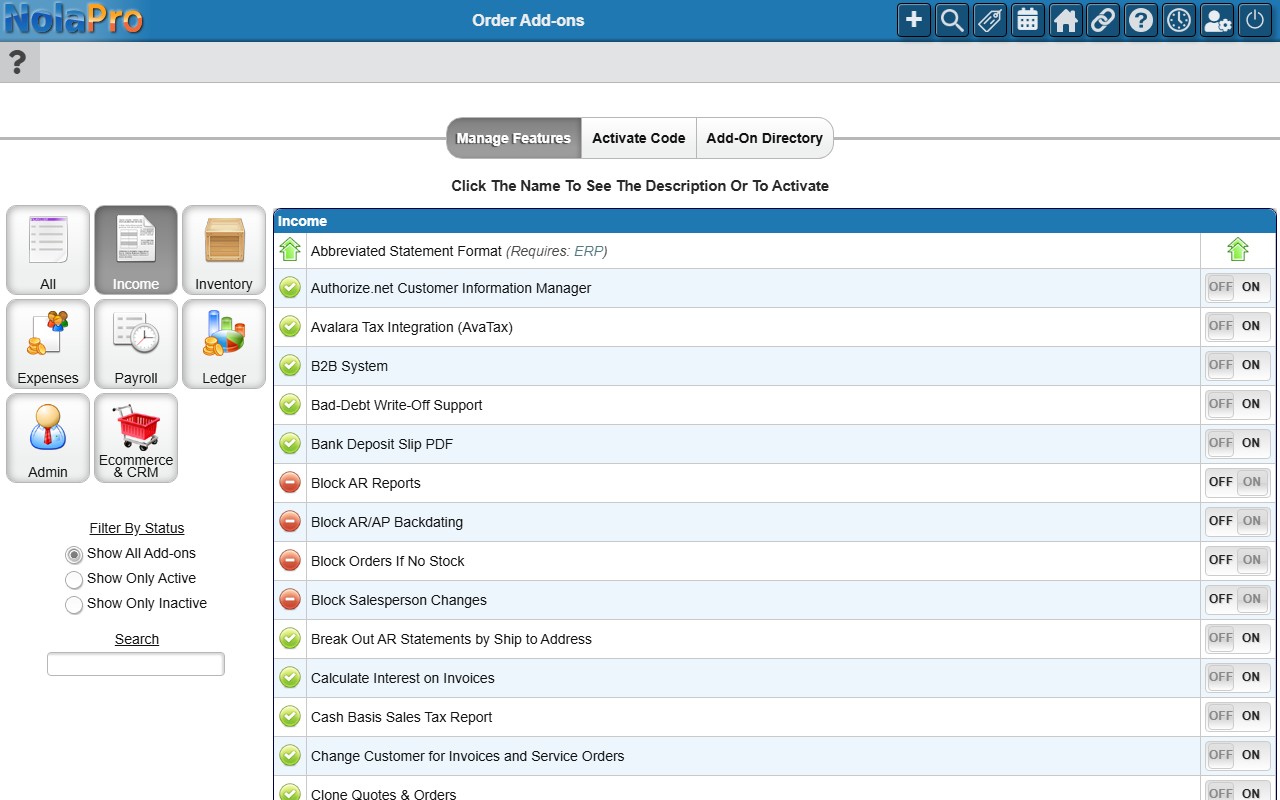The height and width of the screenshot is (800, 1280).
Task: Toggle Block AR/AP Backdating switch
Action: click(1238, 521)
